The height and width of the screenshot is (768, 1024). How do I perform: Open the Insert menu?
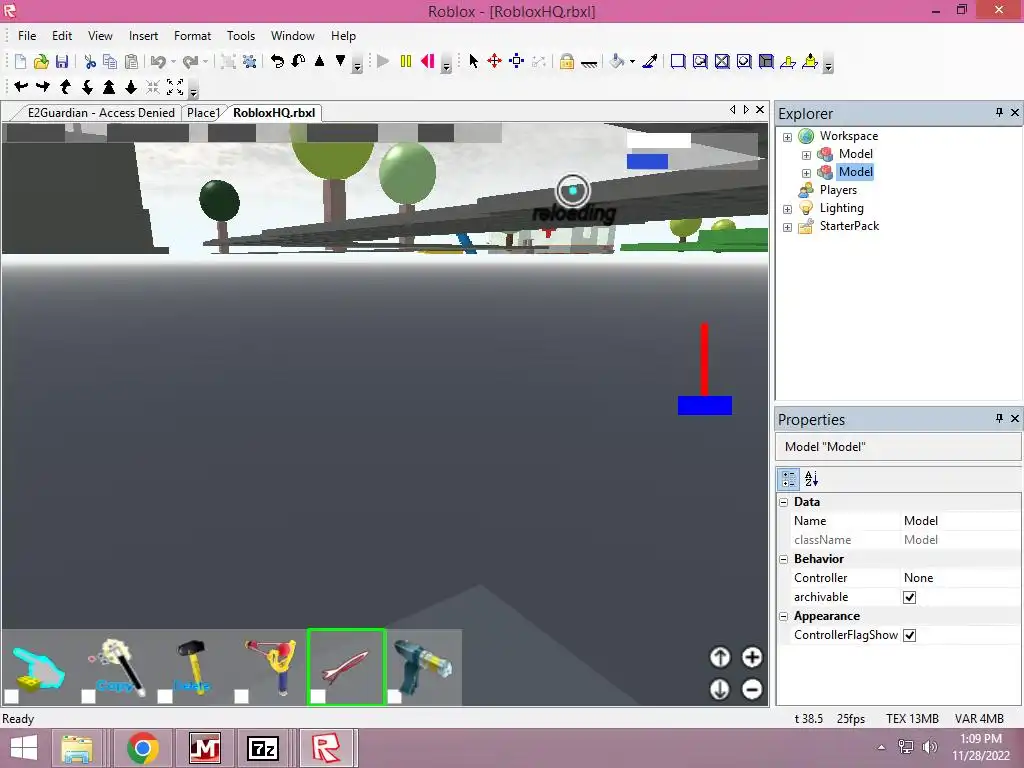143,36
